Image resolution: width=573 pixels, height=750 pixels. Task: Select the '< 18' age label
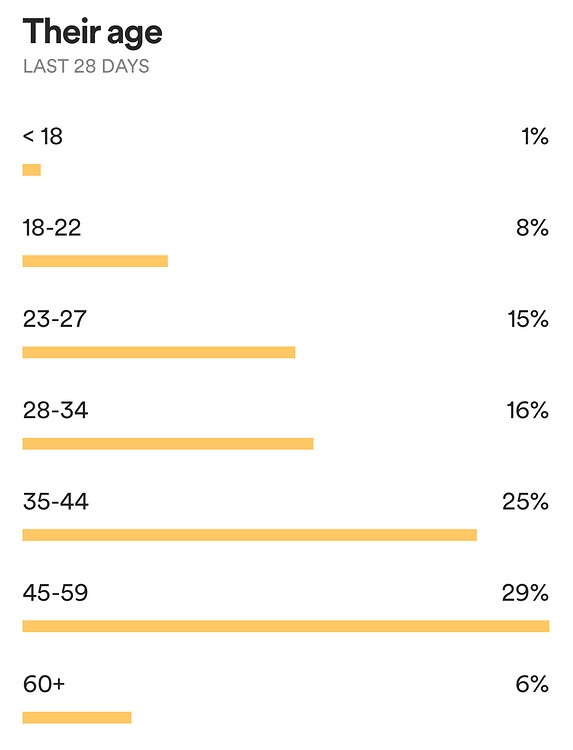[x=43, y=136]
